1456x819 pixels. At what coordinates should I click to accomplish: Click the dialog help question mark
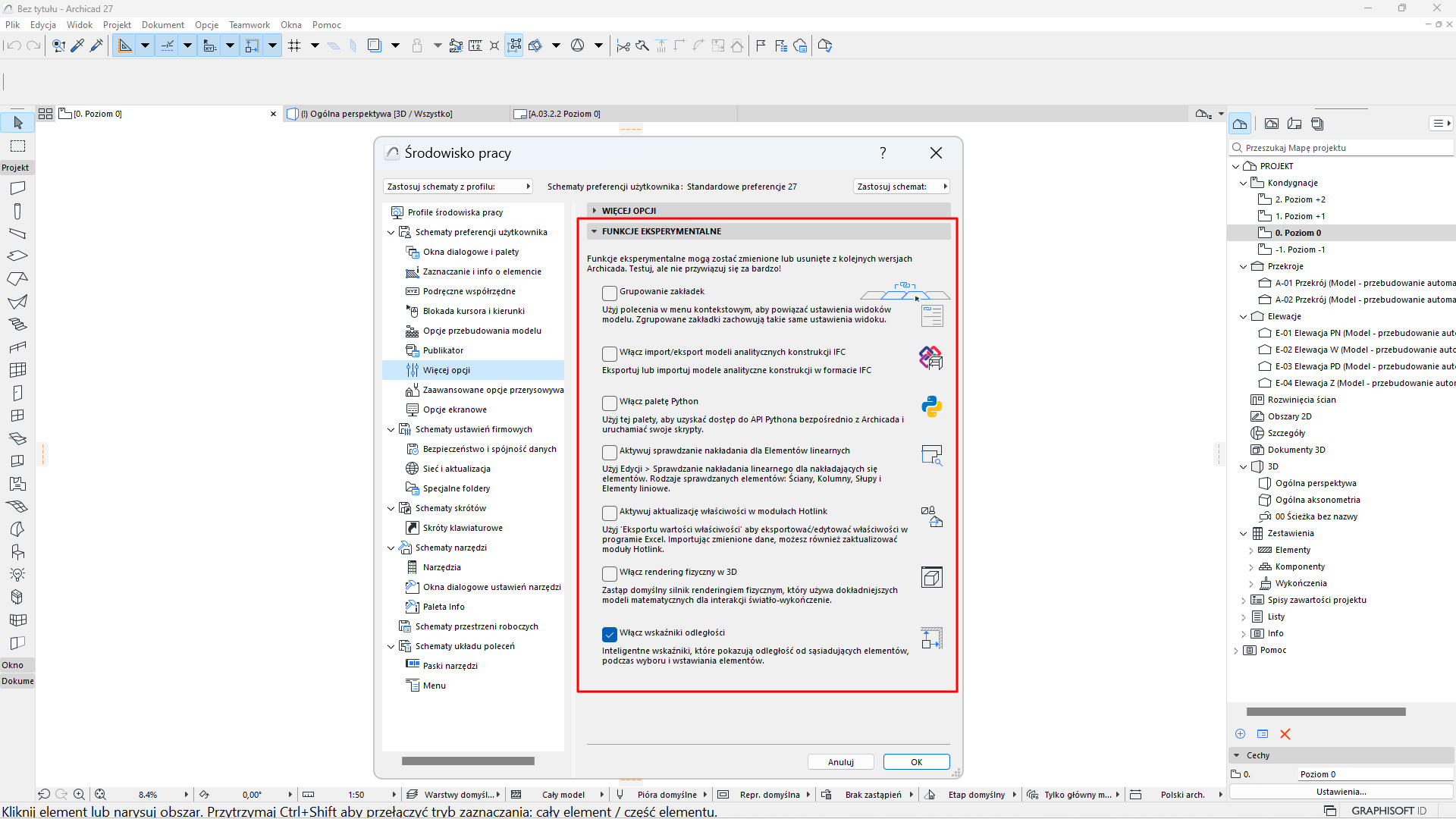pos(883,153)
